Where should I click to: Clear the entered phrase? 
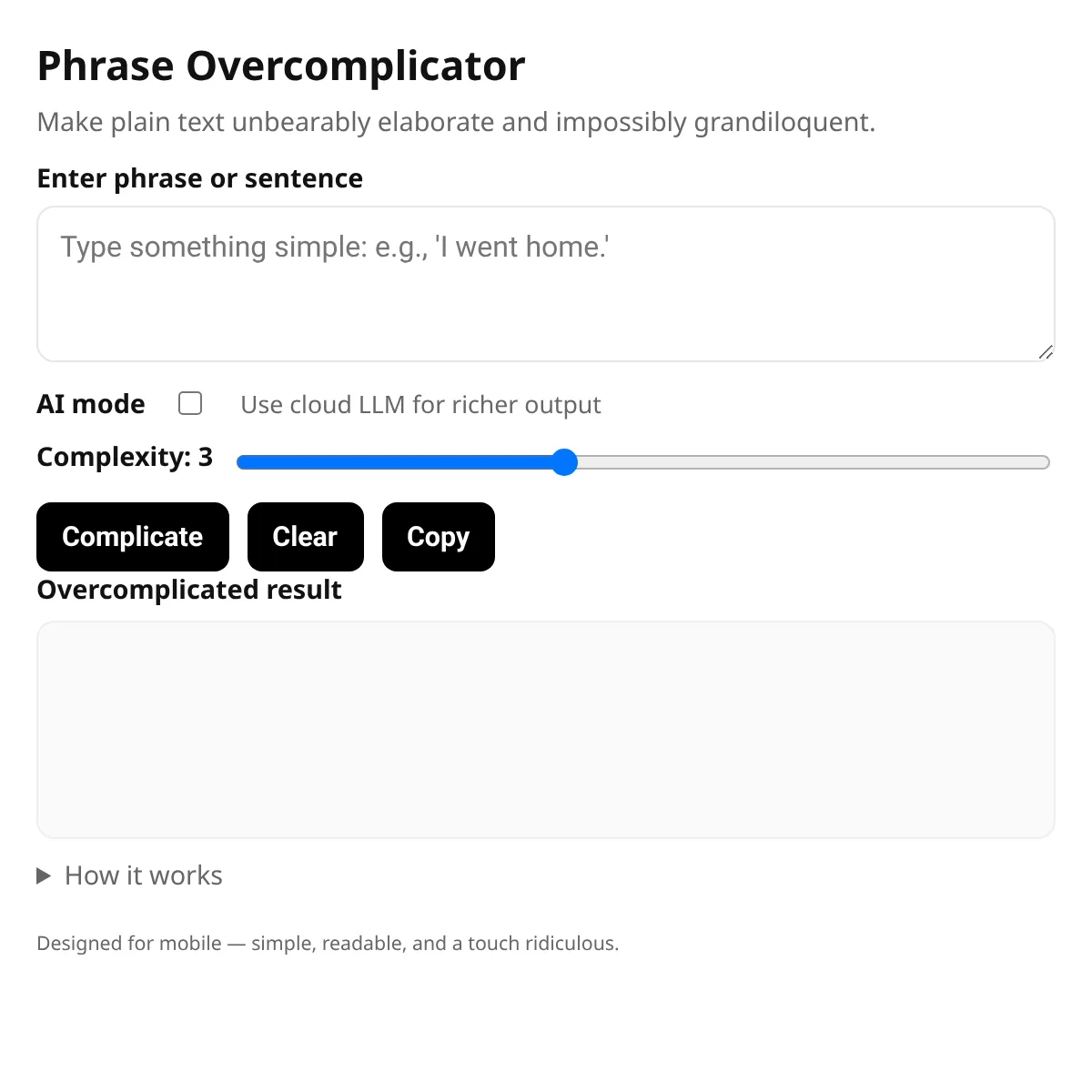point(306,537)
